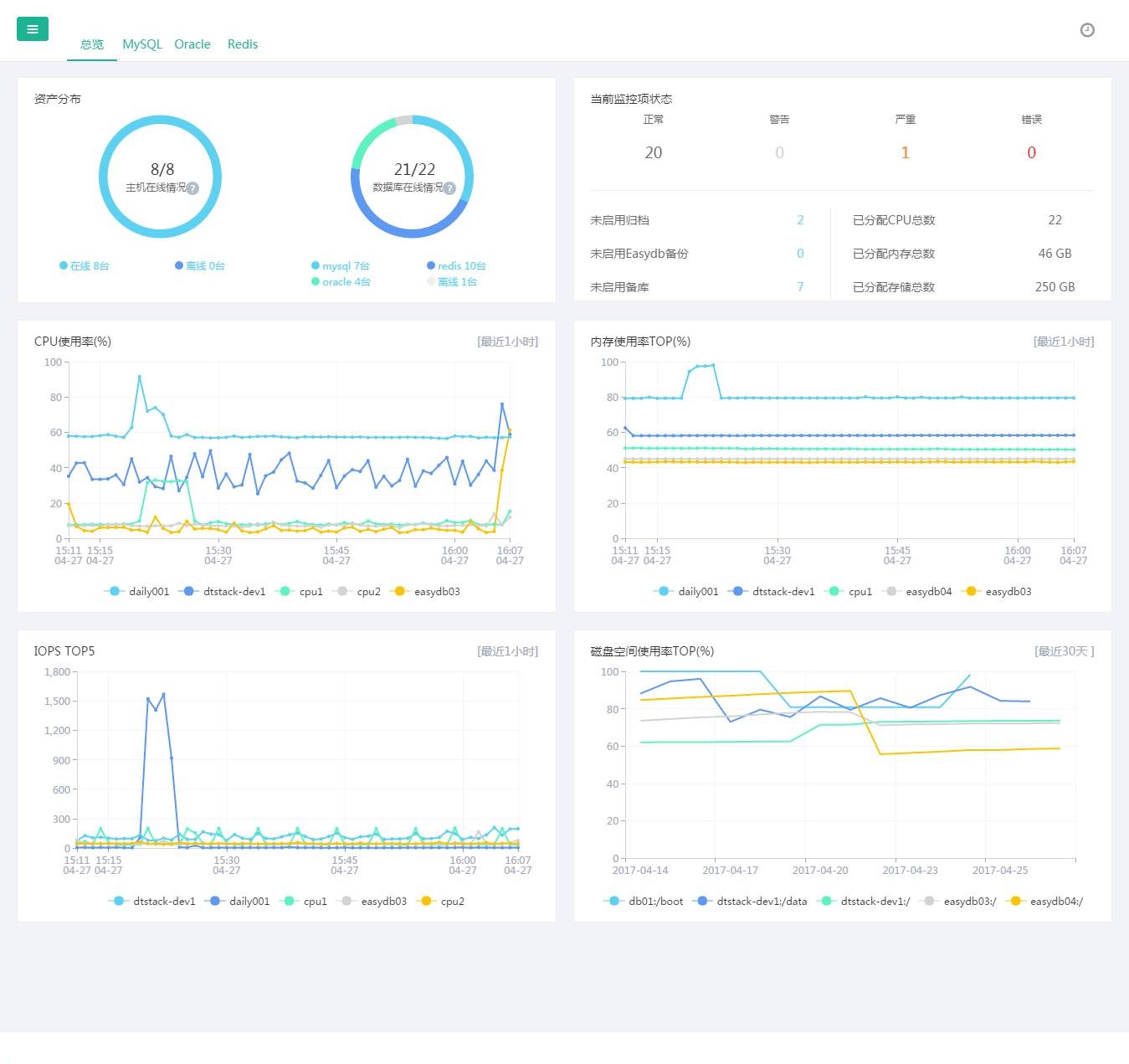The height and width of the screenshot is (1064, 1129).
Task: Toggle 离线 0台 legend in host chart
Action: (200, 266)
